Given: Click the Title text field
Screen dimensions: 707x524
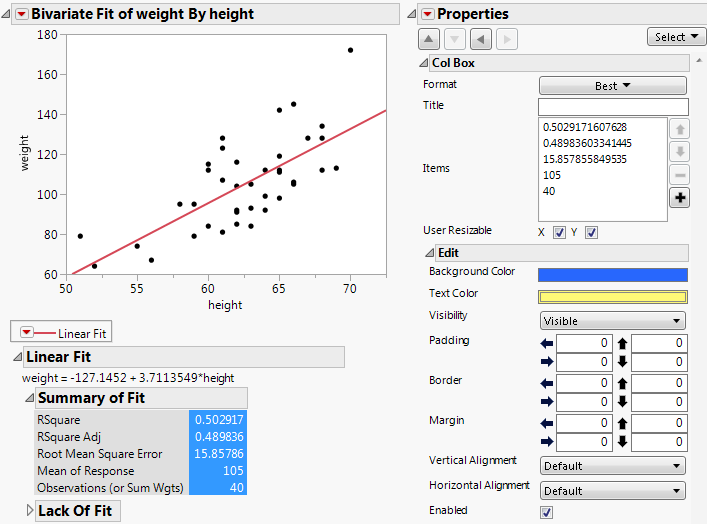Looking at the screenshot, I should 612,106.
